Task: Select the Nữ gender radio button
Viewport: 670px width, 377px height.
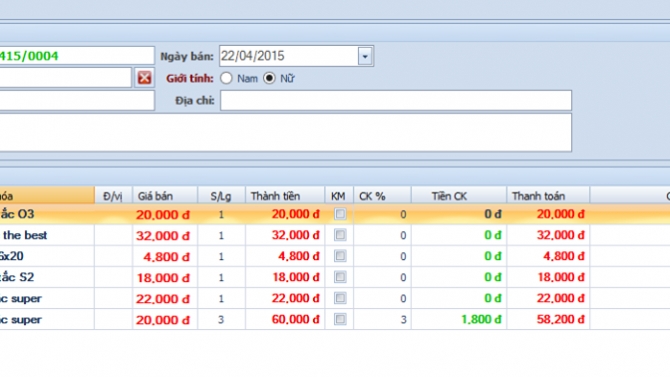Action: (269, 78)
